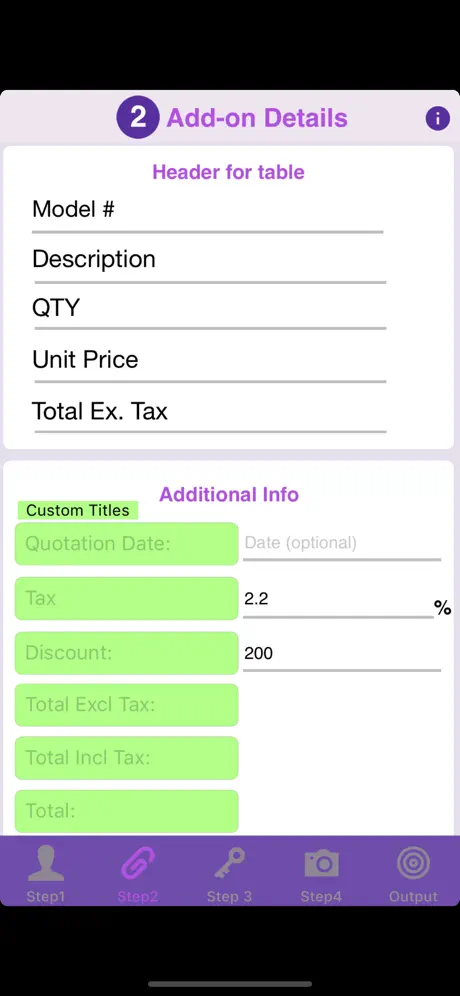
Task: Edit the Description header field
Action: [x=209, y=260]
